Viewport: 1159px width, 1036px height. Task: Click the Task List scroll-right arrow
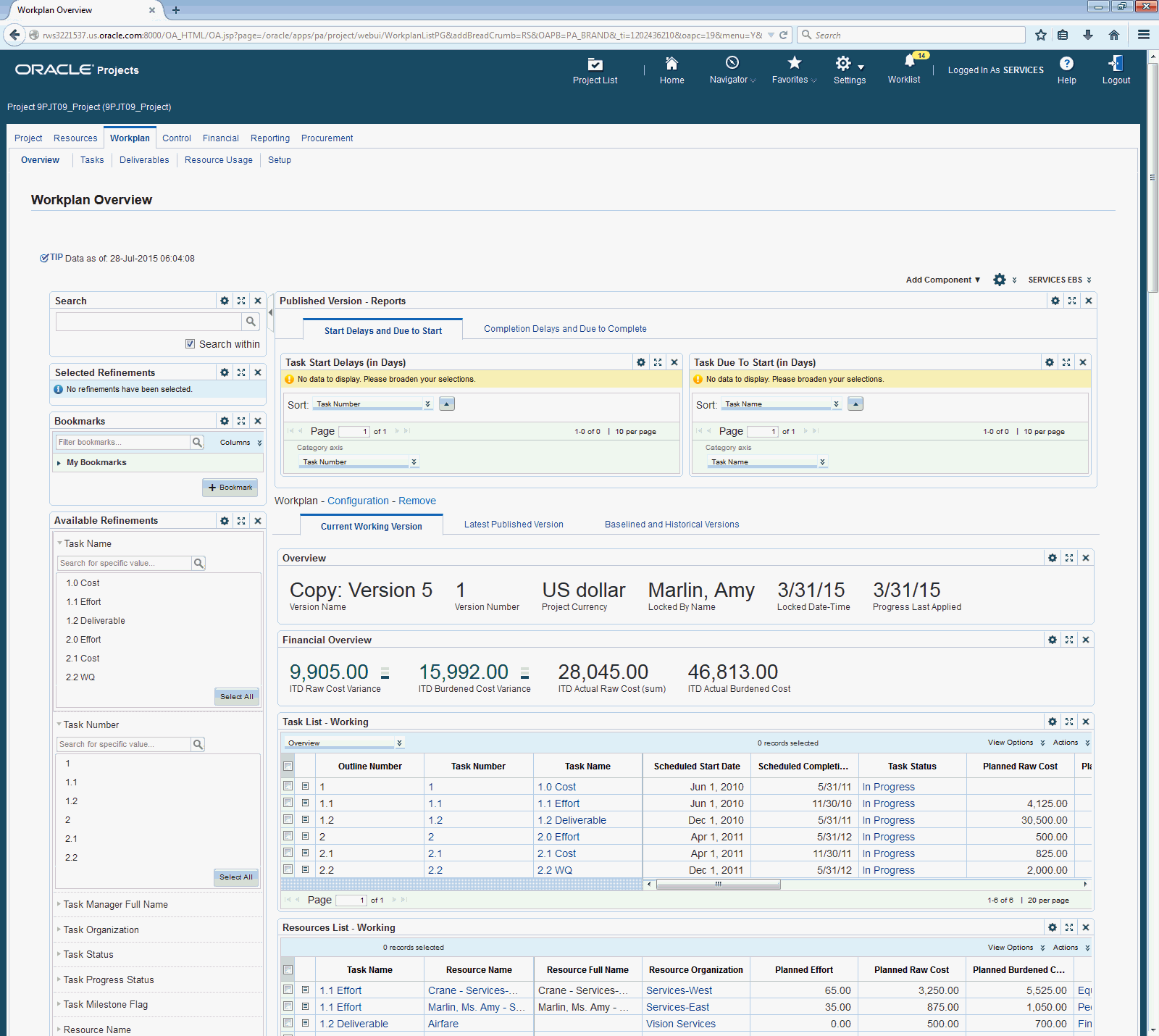coord(1085,884)
